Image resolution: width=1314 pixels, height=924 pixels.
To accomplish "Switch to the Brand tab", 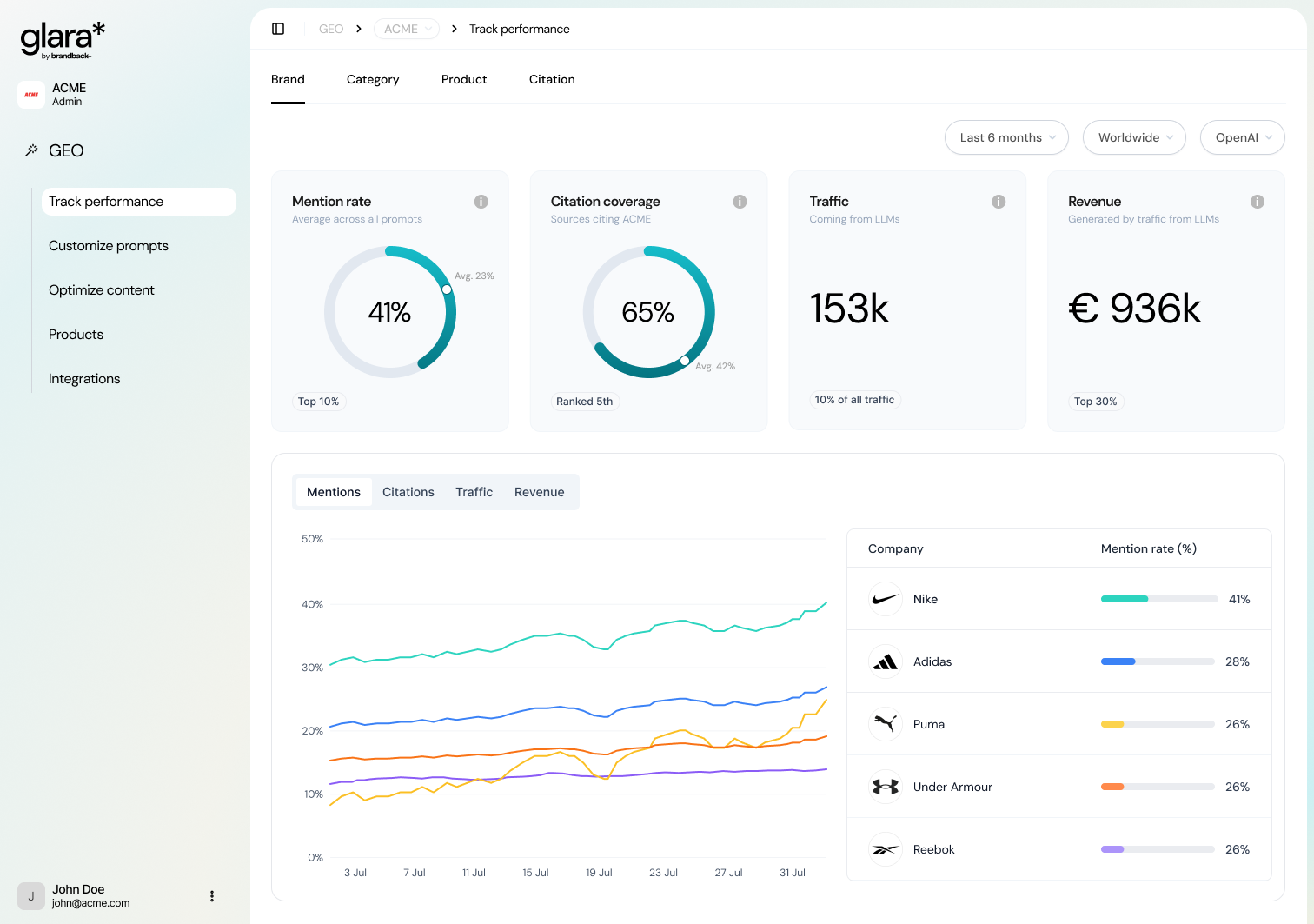I will tap(288, 79).
